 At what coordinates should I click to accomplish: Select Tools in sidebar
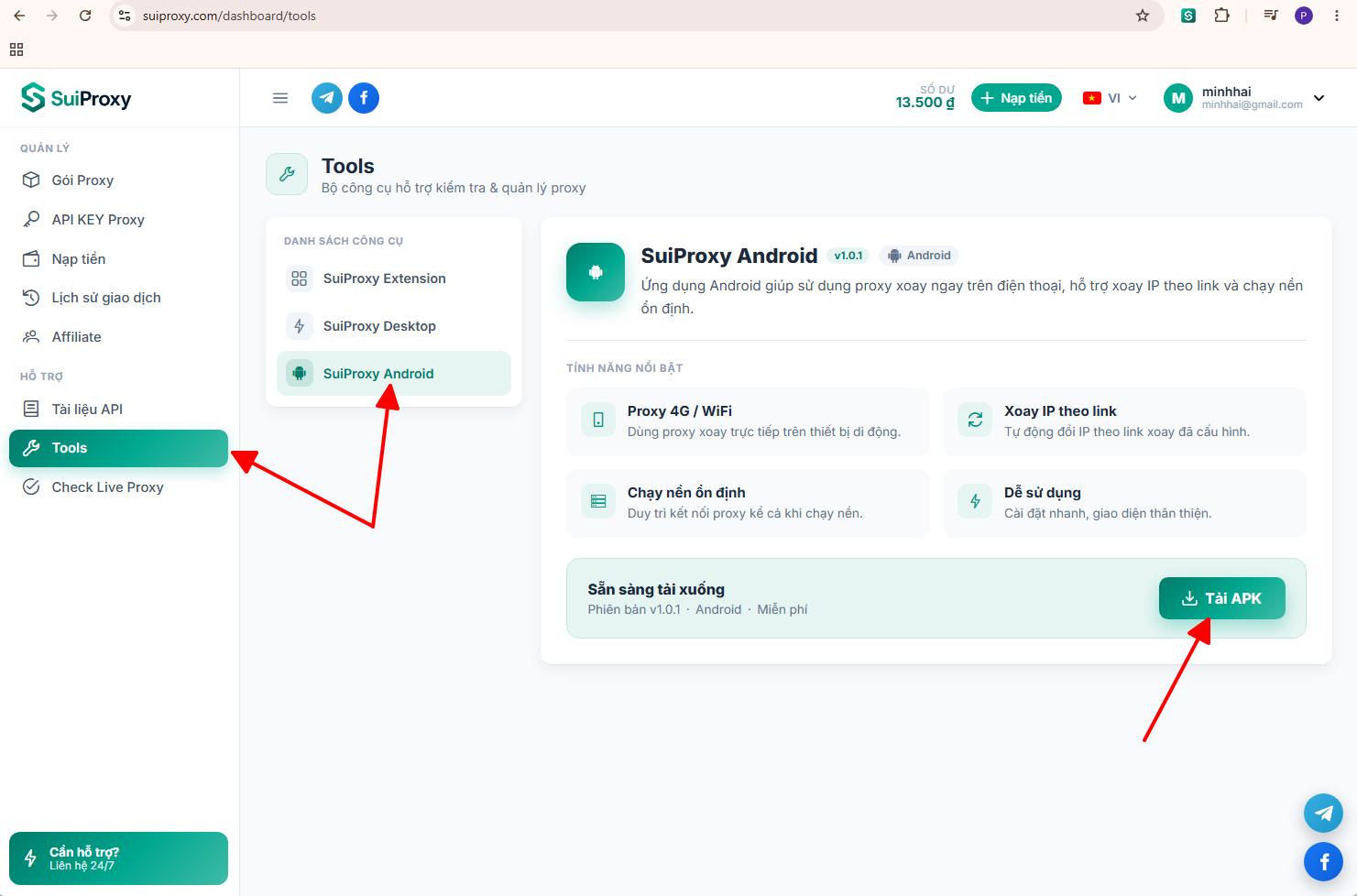pos(118,448)
